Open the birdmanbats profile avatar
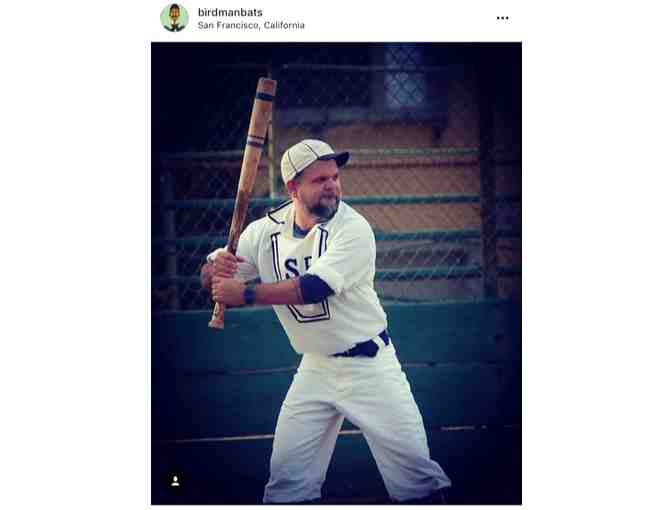 (174, 18)
